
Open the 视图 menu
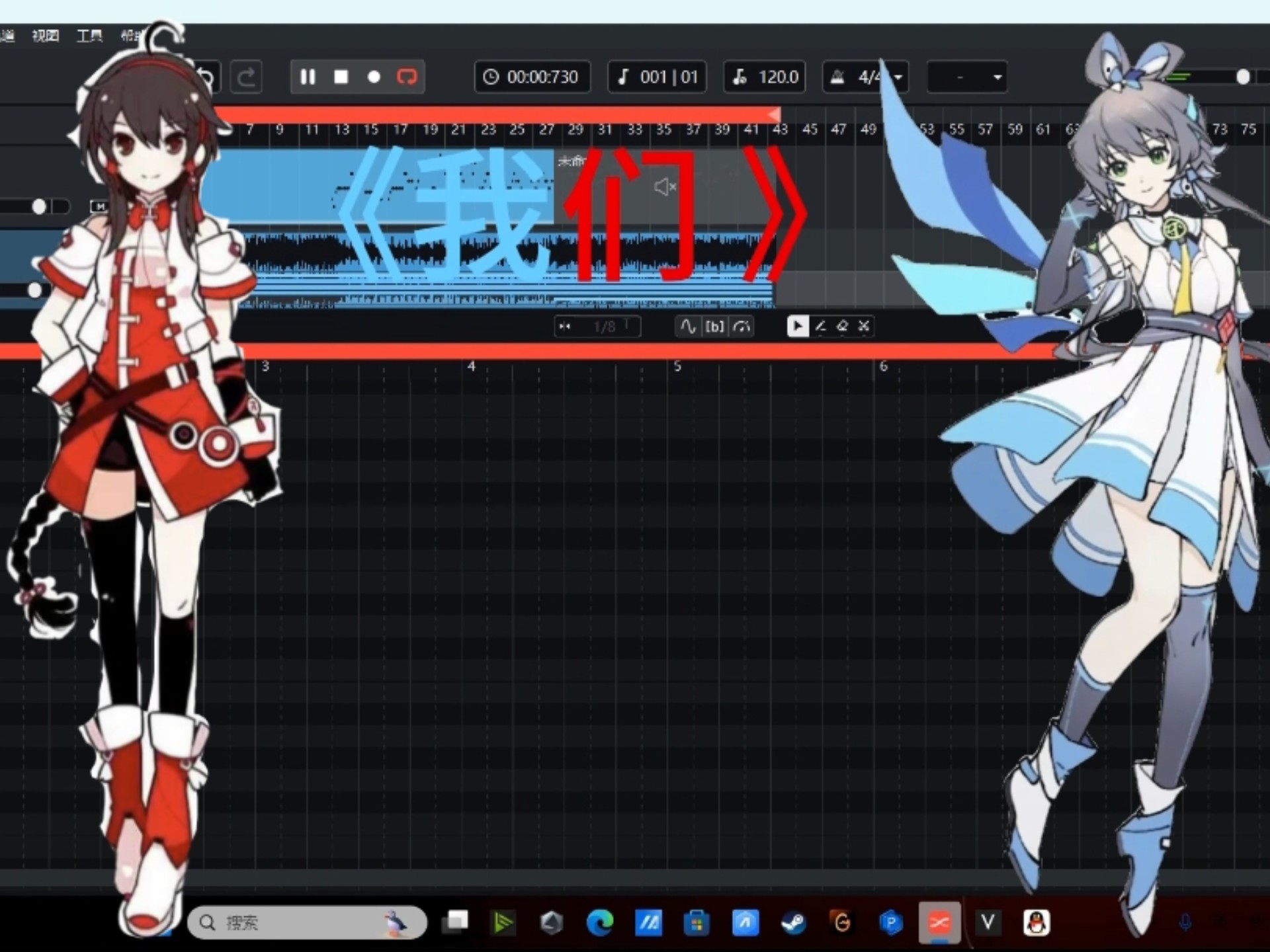click(x=46, y=36)
